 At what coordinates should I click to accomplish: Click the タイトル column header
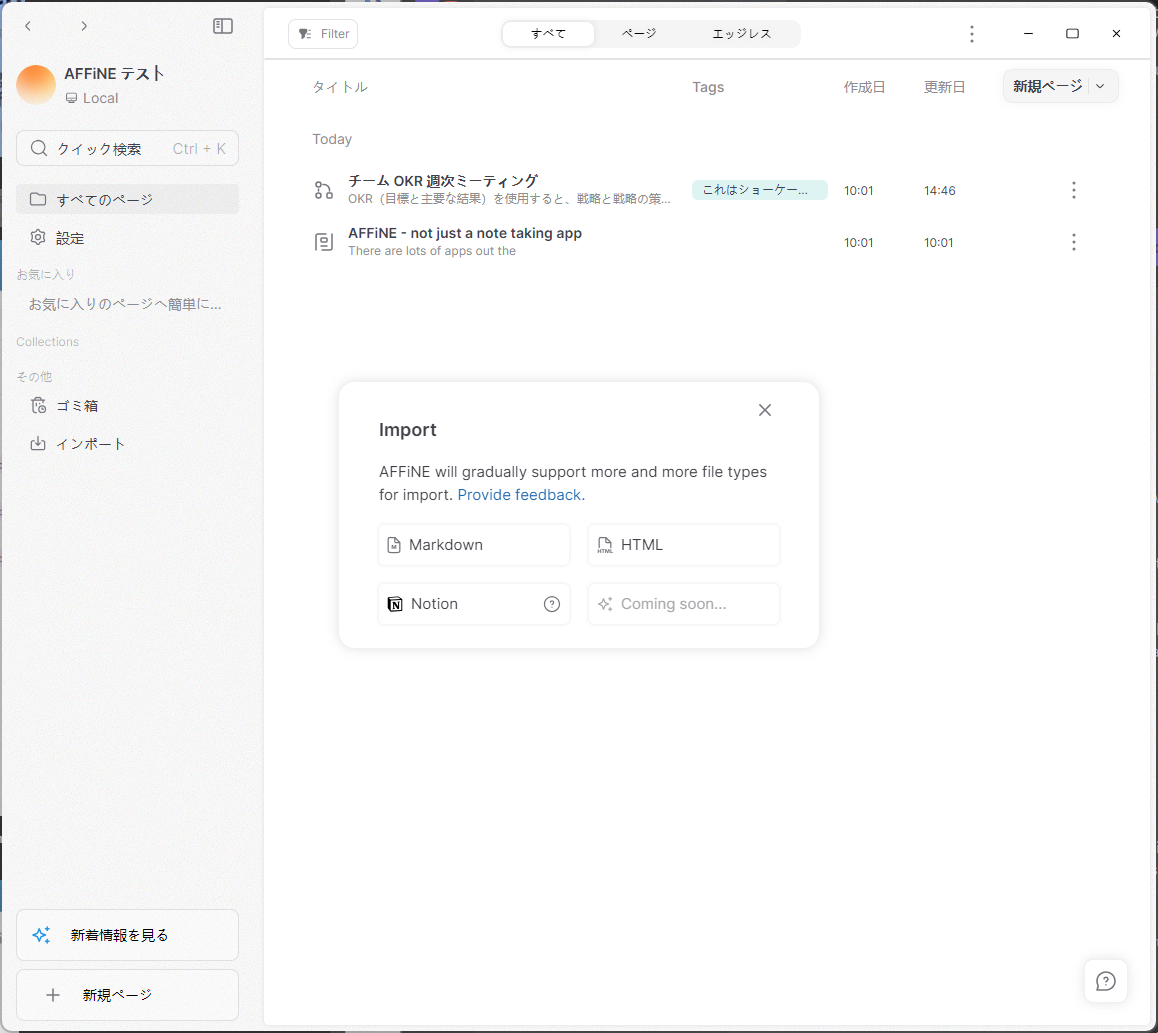[340, 87]
